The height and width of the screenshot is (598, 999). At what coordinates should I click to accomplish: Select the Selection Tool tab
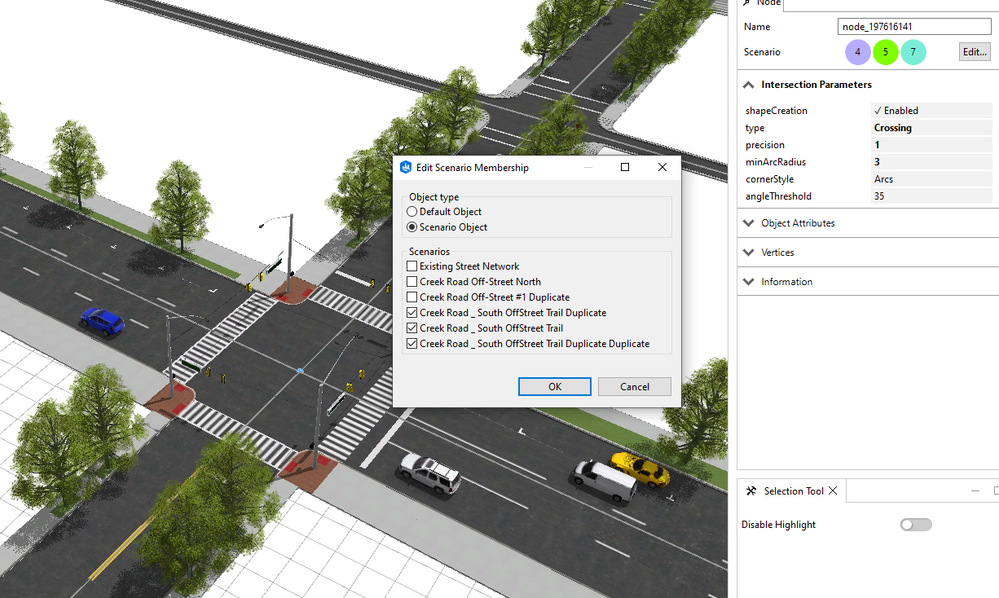tap(793, 491)
